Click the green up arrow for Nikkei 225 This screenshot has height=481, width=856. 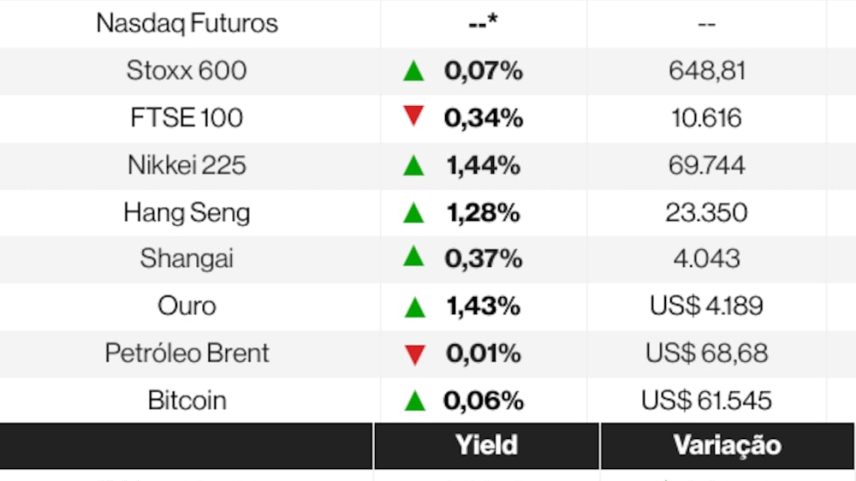[x=413, y=165]
